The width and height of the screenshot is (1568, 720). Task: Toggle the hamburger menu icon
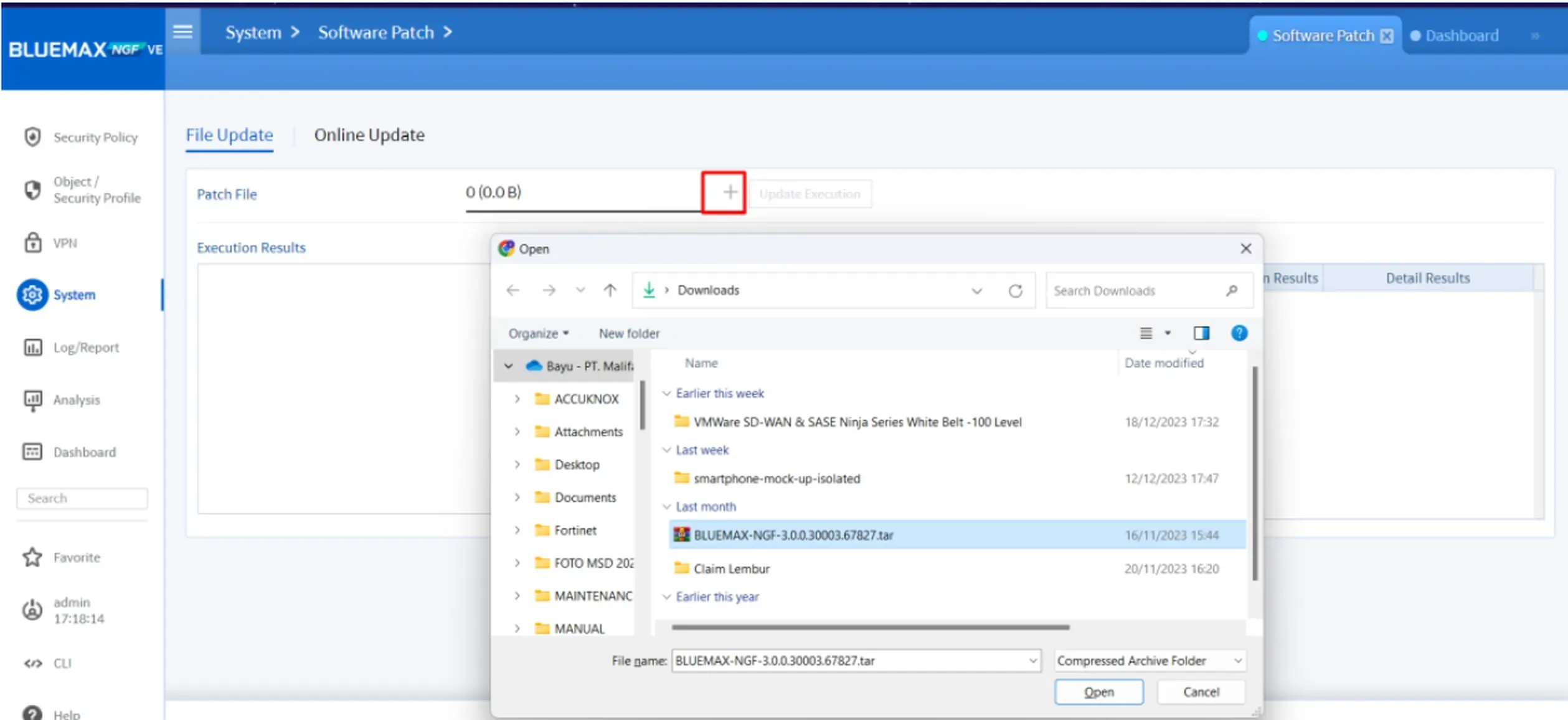point(182,31)
